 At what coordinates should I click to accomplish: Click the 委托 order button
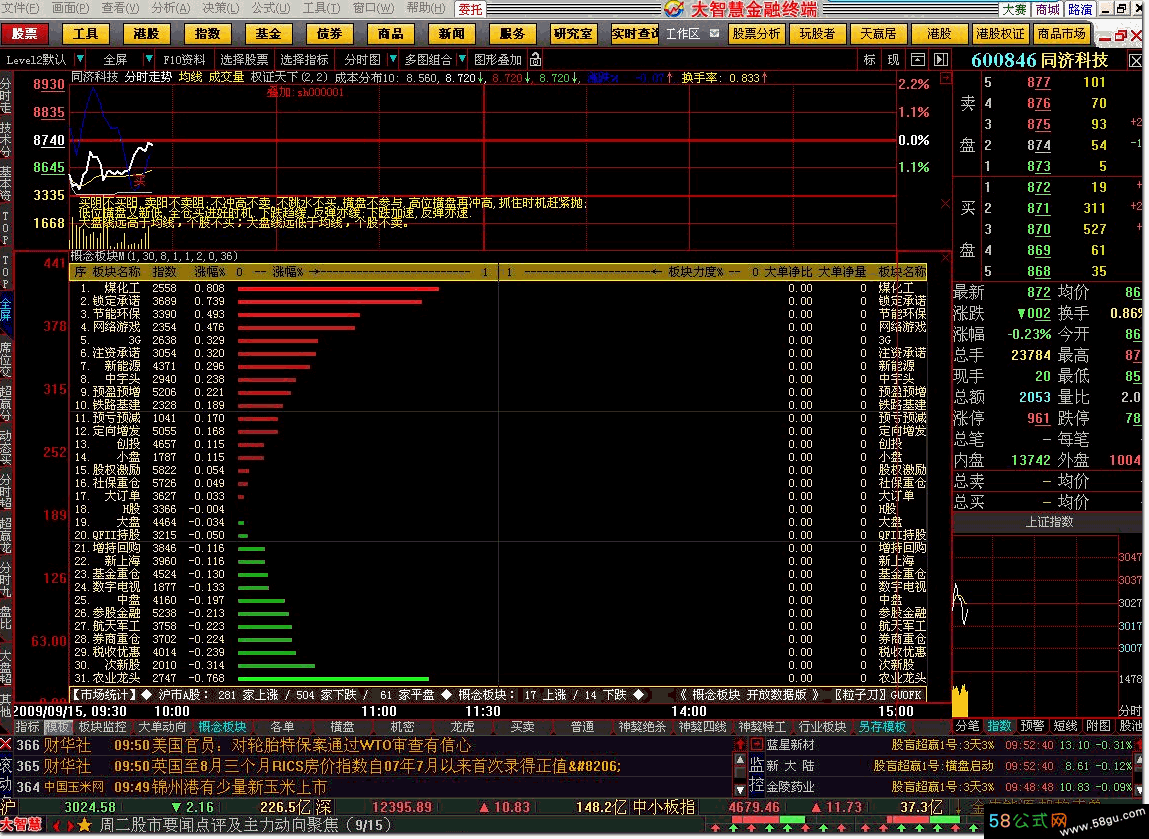tap(470, 10)
